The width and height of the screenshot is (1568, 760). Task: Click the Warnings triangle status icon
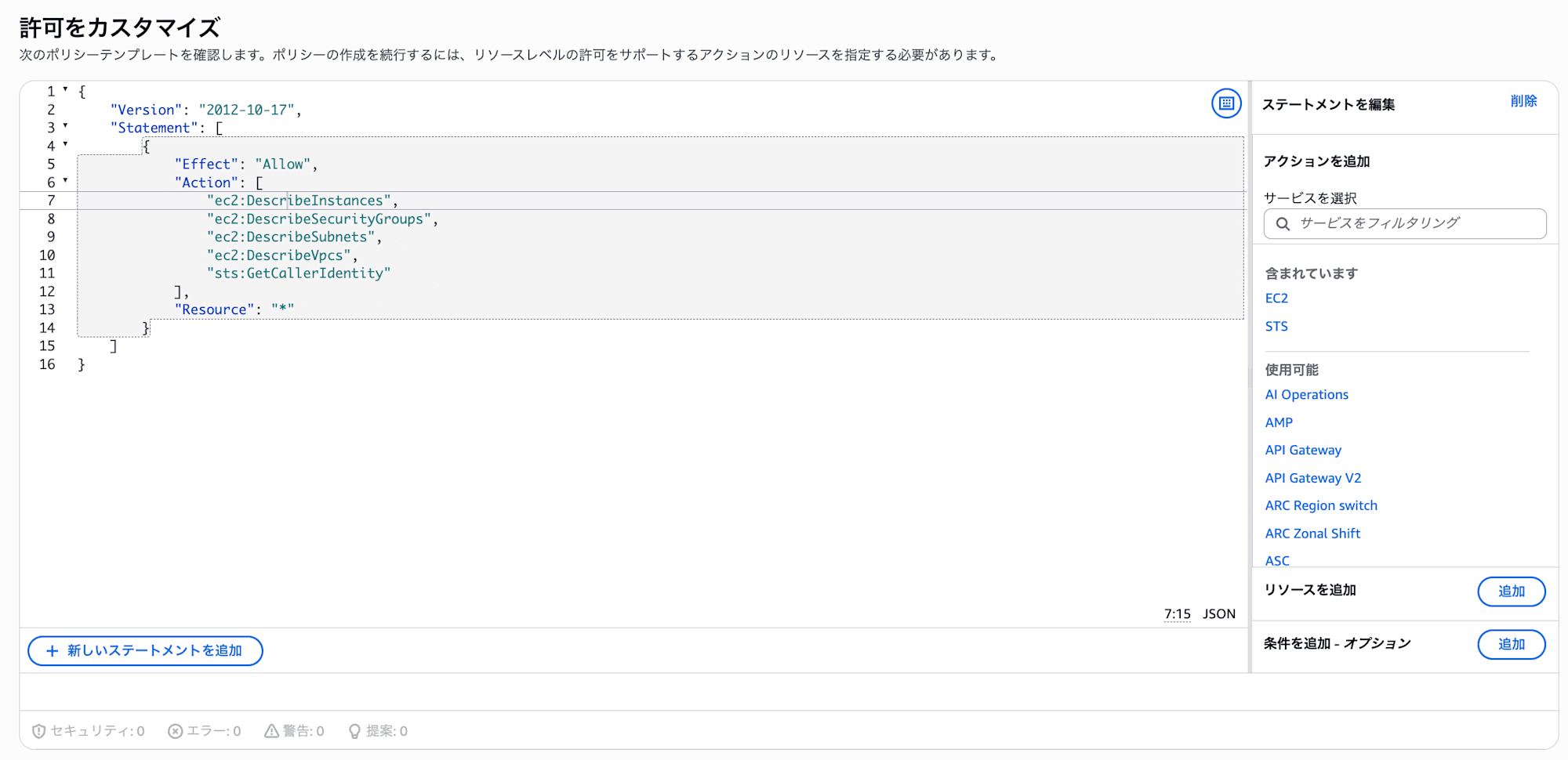271,731
